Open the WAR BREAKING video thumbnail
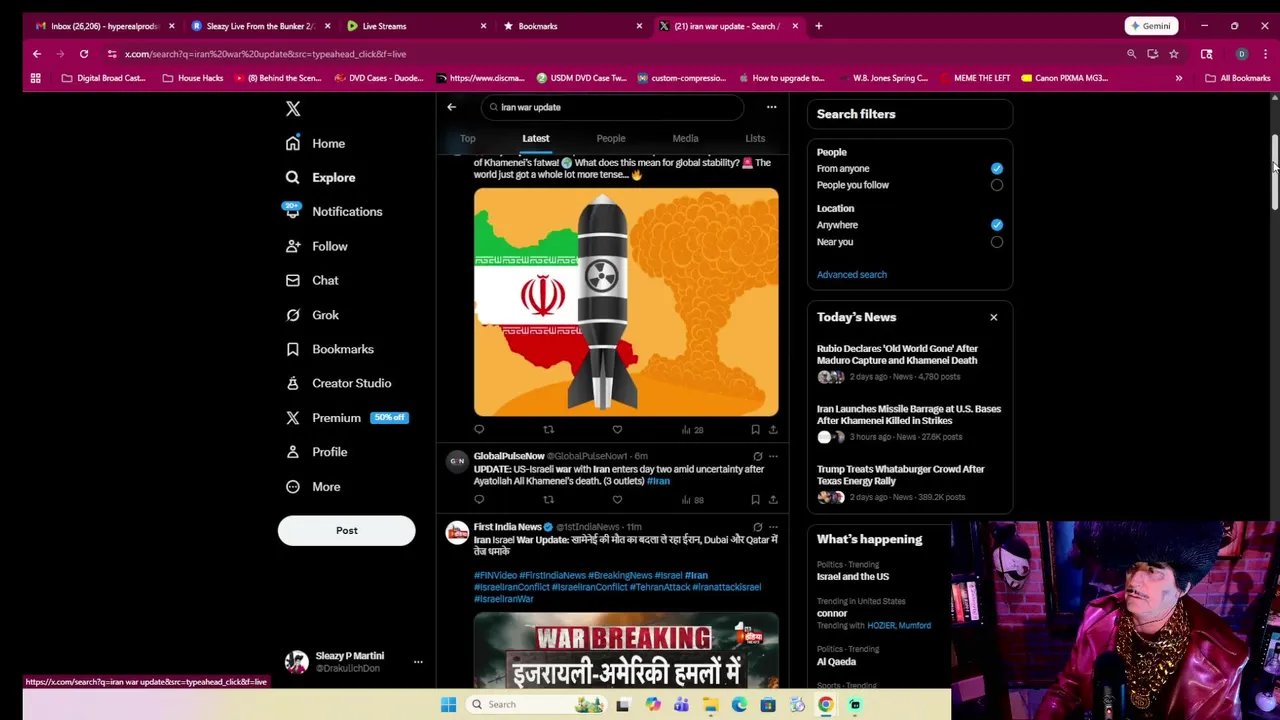This screenshot has width=1280, height=720. [x=626, y=651]
